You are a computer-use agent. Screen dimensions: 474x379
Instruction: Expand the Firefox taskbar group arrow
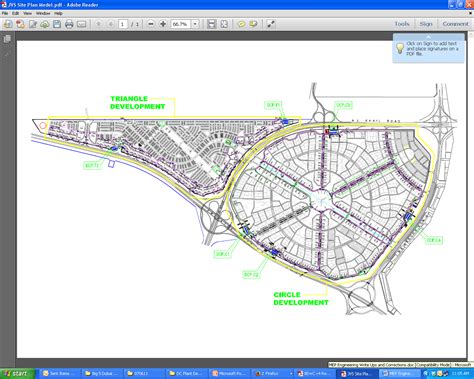[x=291, y=374]
